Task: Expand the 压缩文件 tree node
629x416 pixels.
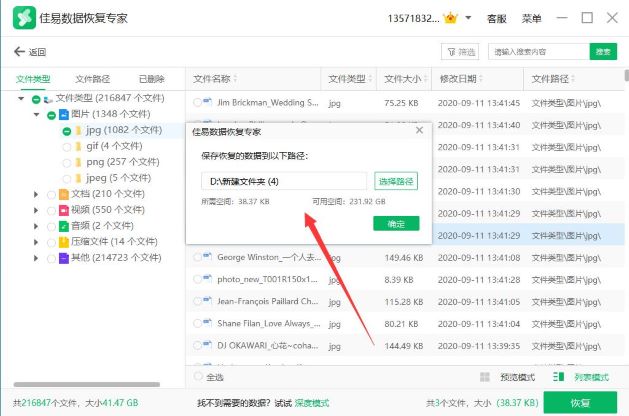Action: (36, 242)
